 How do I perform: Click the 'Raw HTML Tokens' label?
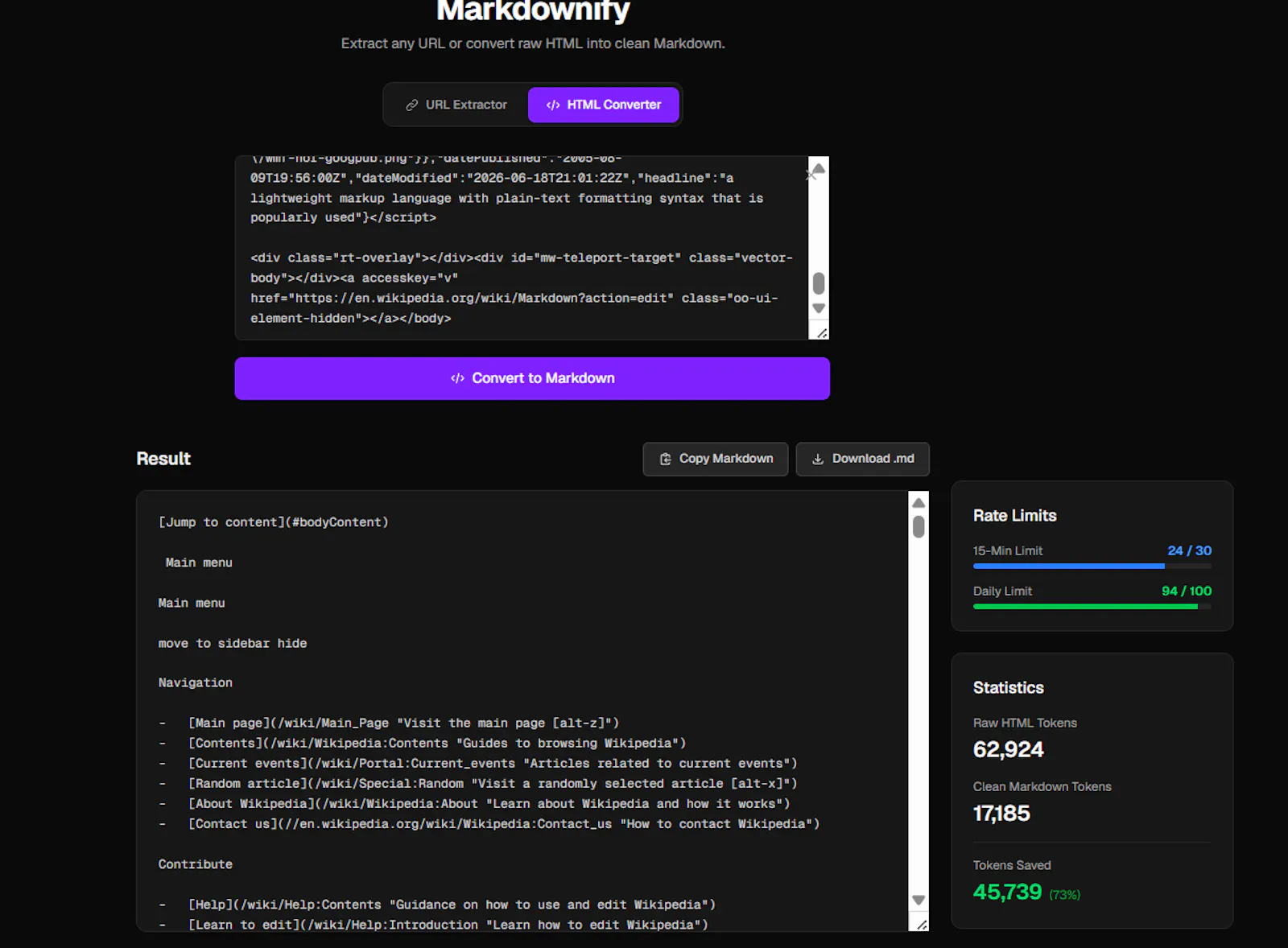coord(1025,723)
